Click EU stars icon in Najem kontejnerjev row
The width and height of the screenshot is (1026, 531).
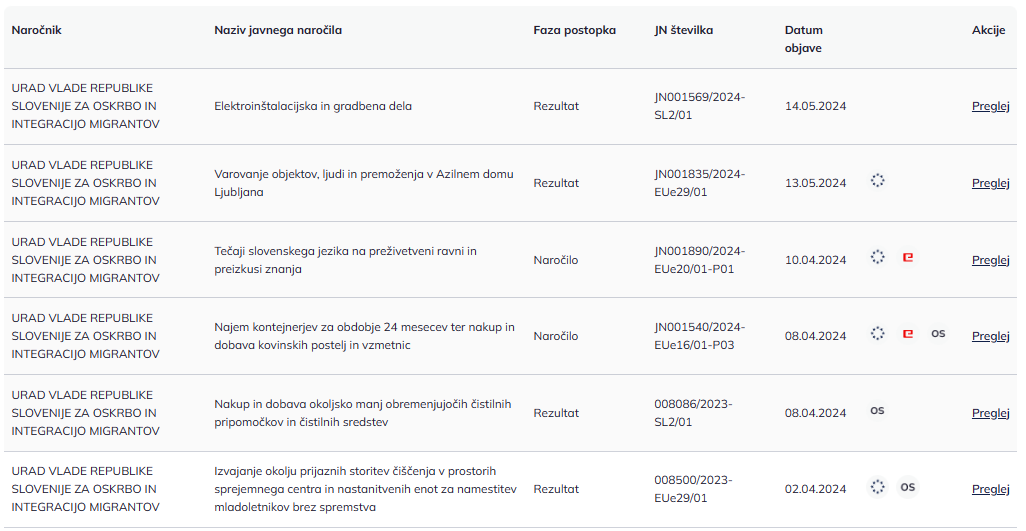877,334
